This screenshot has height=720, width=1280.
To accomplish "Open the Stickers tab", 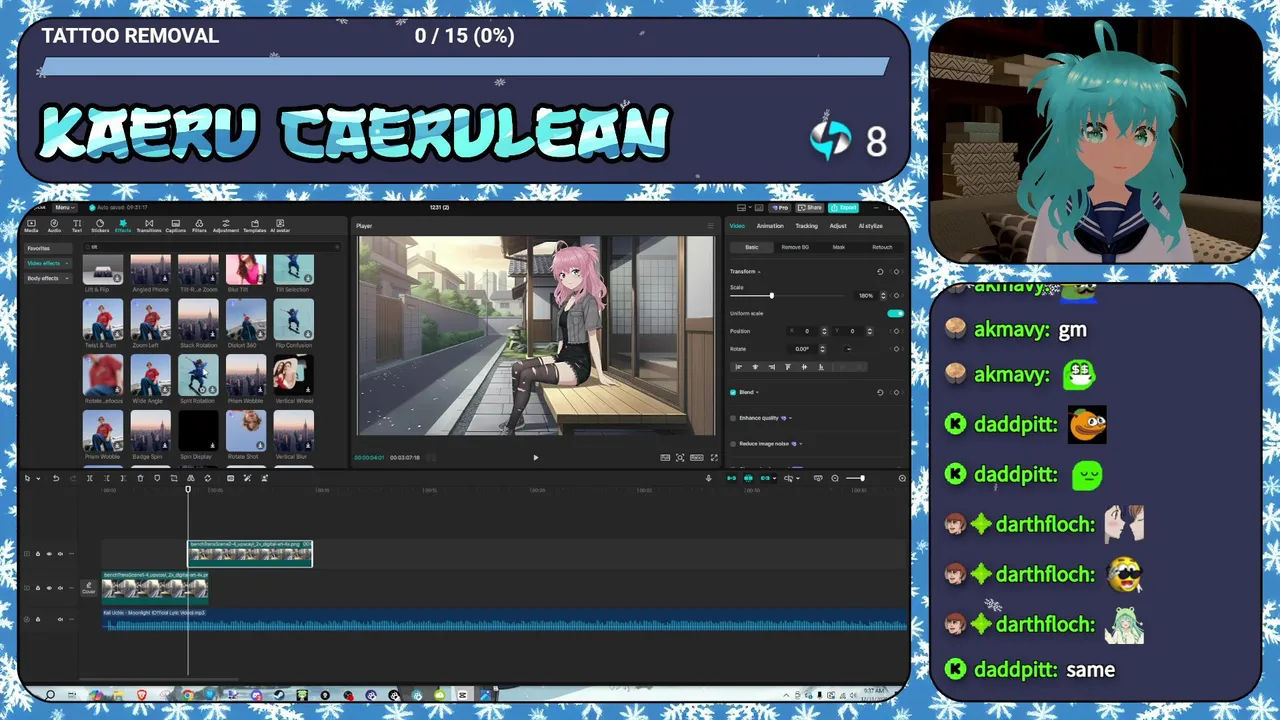I will [100, 226].
